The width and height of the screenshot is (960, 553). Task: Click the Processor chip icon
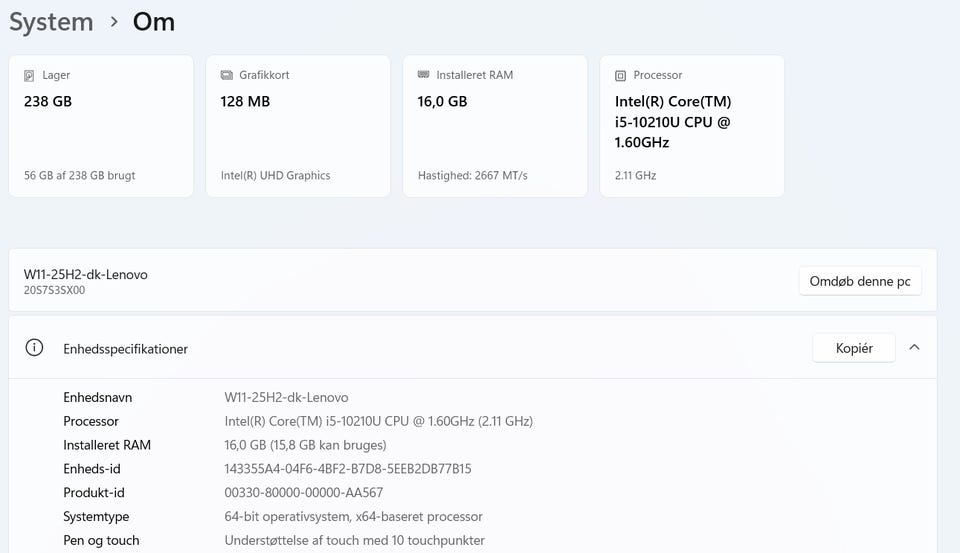(x=620, y=75)
